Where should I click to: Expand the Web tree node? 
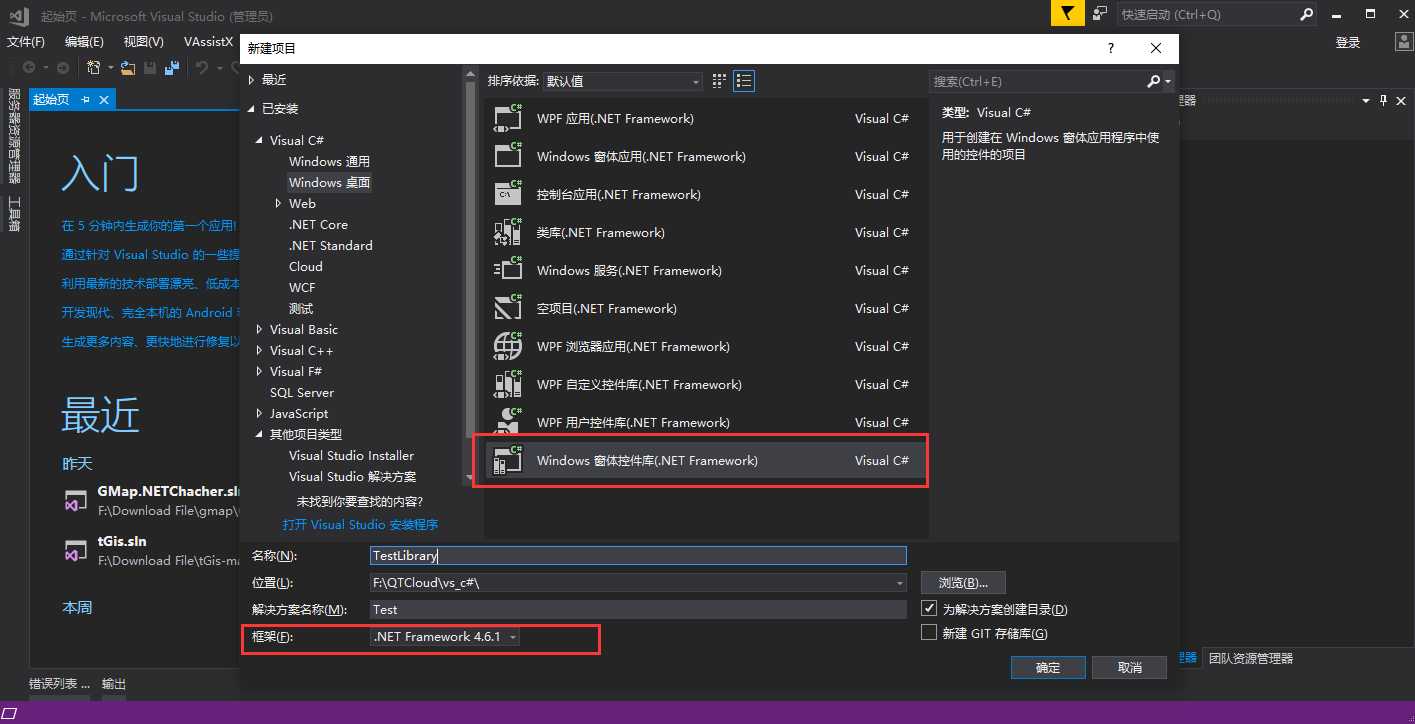pos(279,203)
